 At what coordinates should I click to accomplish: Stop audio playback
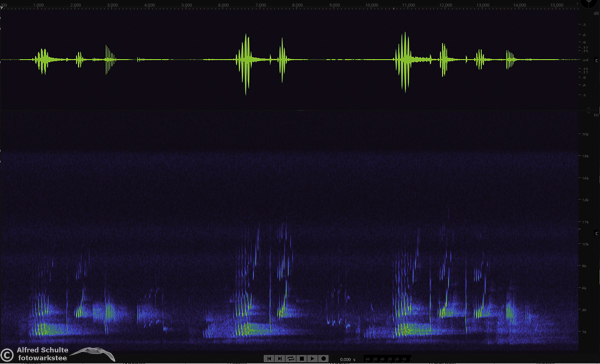coord(302,358)
